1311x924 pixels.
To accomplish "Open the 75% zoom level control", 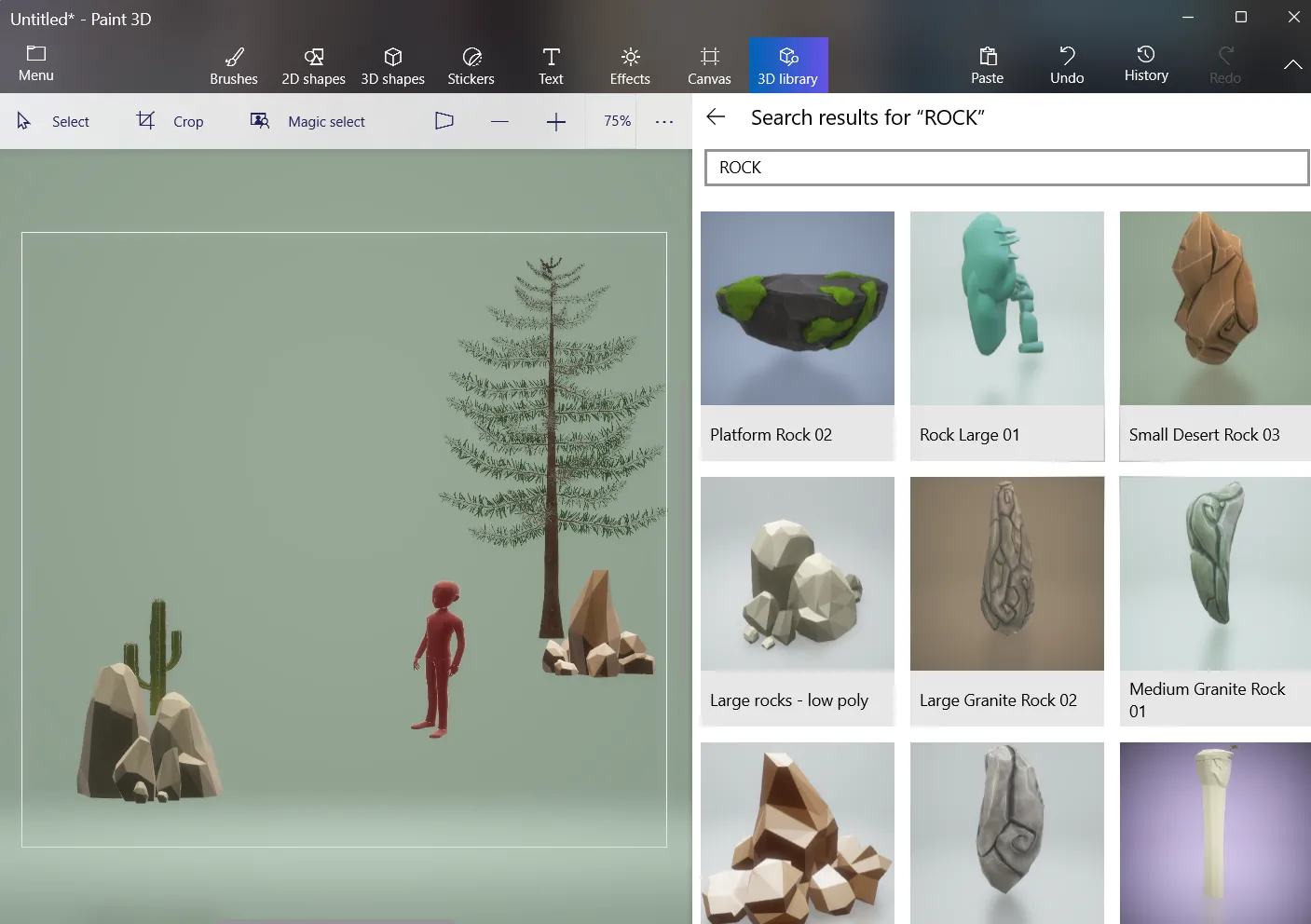I will 616,121.
